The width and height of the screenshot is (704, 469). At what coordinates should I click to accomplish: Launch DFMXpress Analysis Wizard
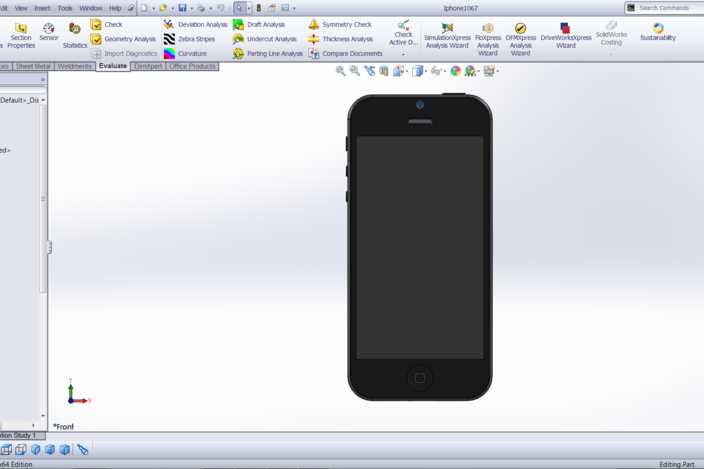coord(520,39)
